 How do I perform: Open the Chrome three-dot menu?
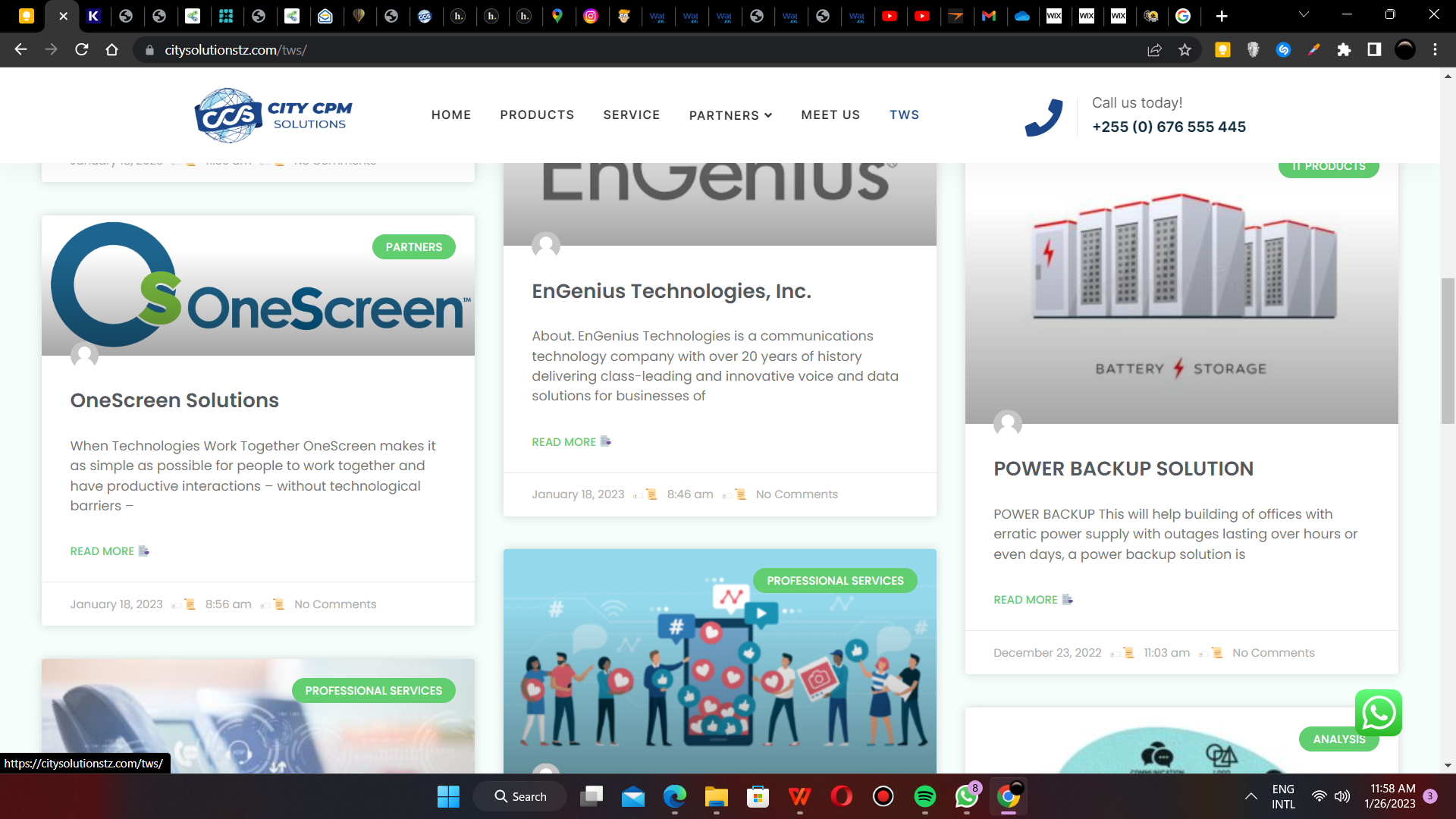[1435, 50]
